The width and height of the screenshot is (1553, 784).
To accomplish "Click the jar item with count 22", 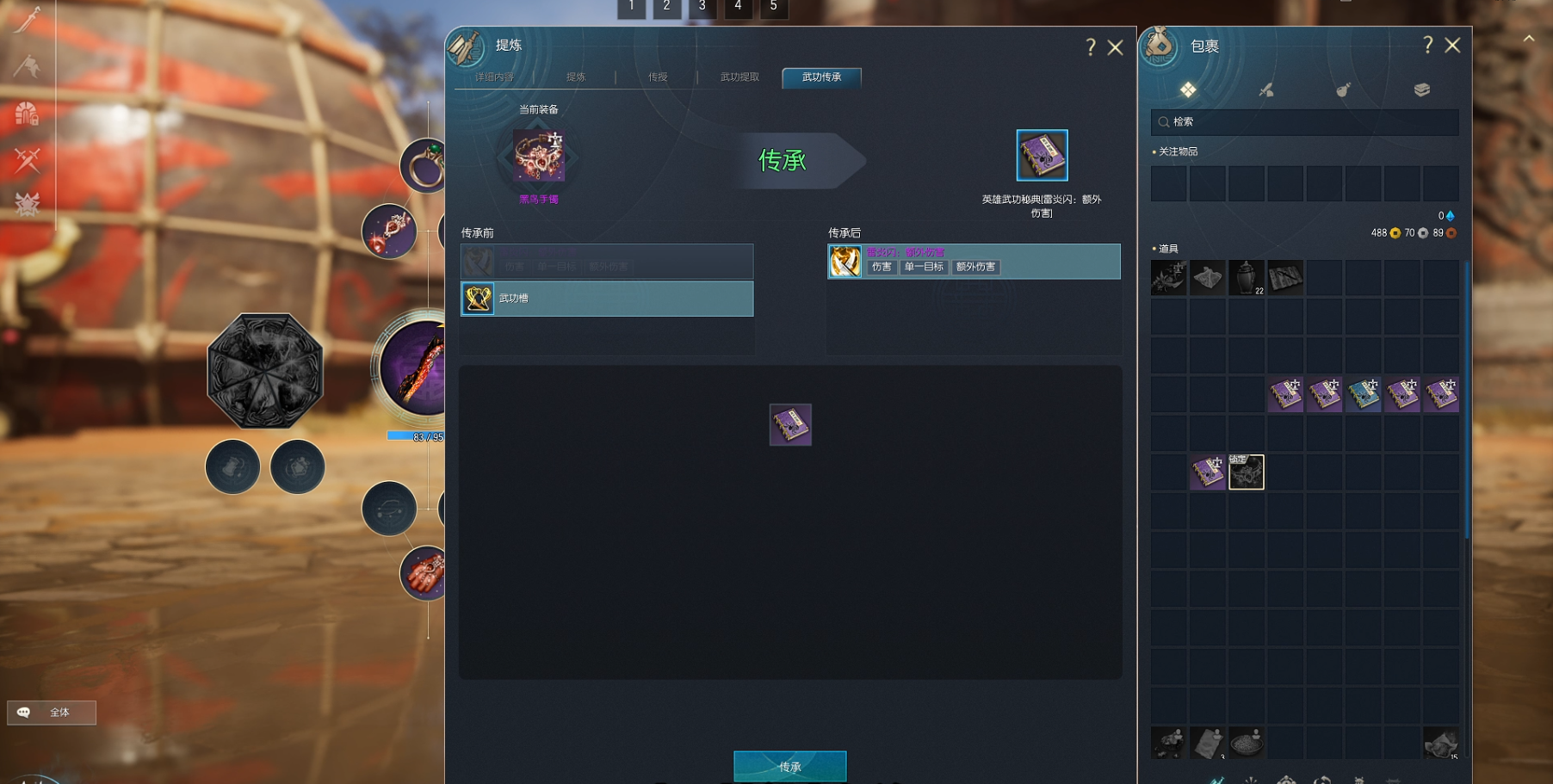I will [x=1246, y=278].
